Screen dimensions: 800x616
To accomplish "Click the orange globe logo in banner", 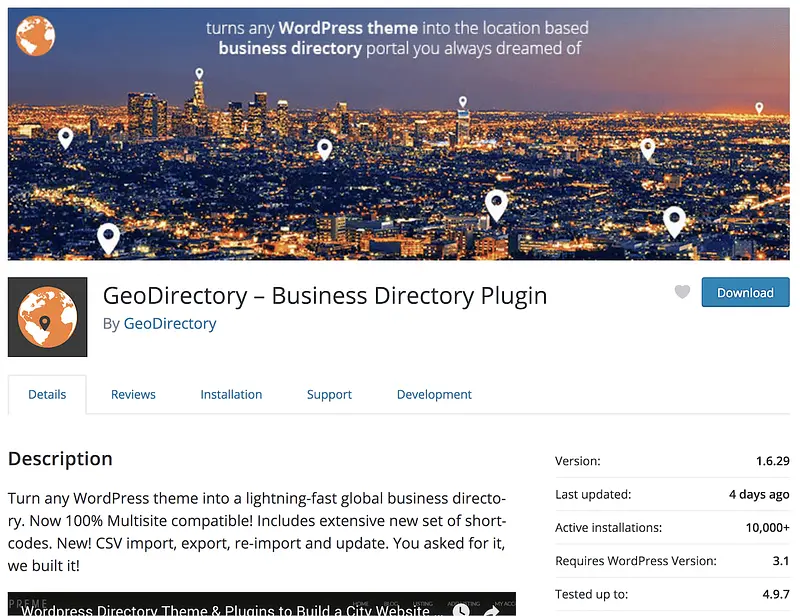I will click(35, 35).
